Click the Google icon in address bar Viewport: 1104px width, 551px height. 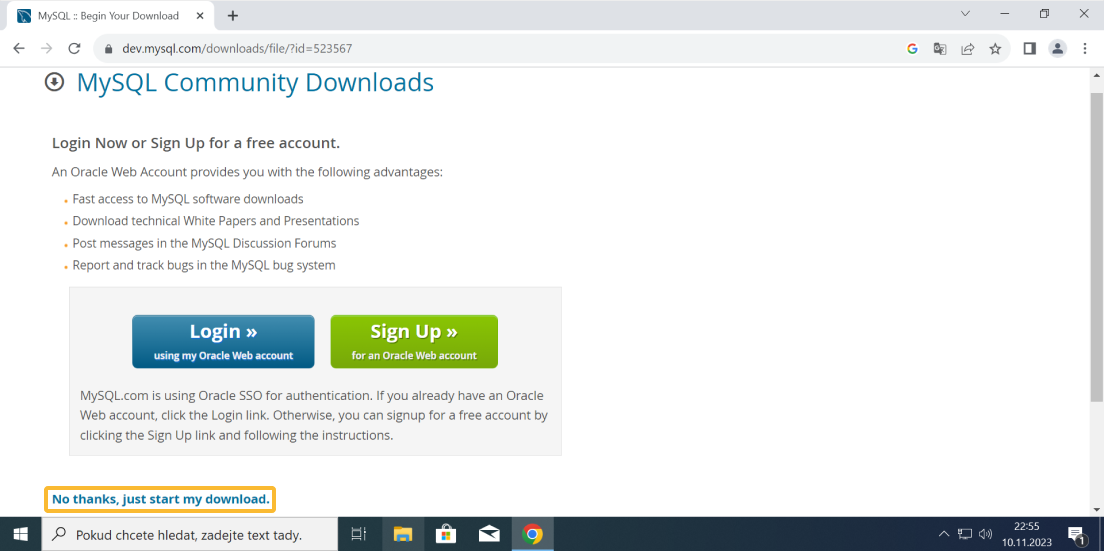coord(912,48)
